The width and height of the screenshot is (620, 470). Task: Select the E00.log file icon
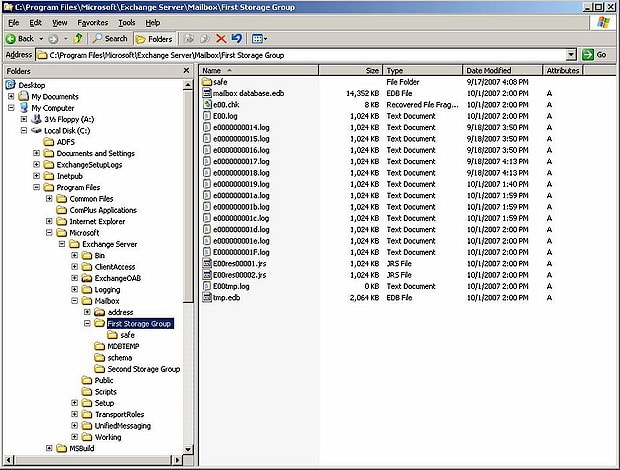pos(207,116)
